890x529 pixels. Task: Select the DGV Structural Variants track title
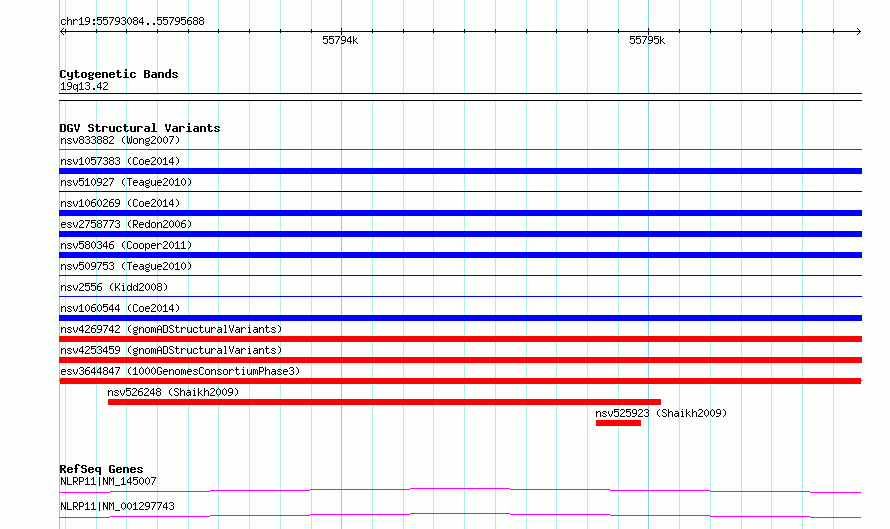[140, 128]
